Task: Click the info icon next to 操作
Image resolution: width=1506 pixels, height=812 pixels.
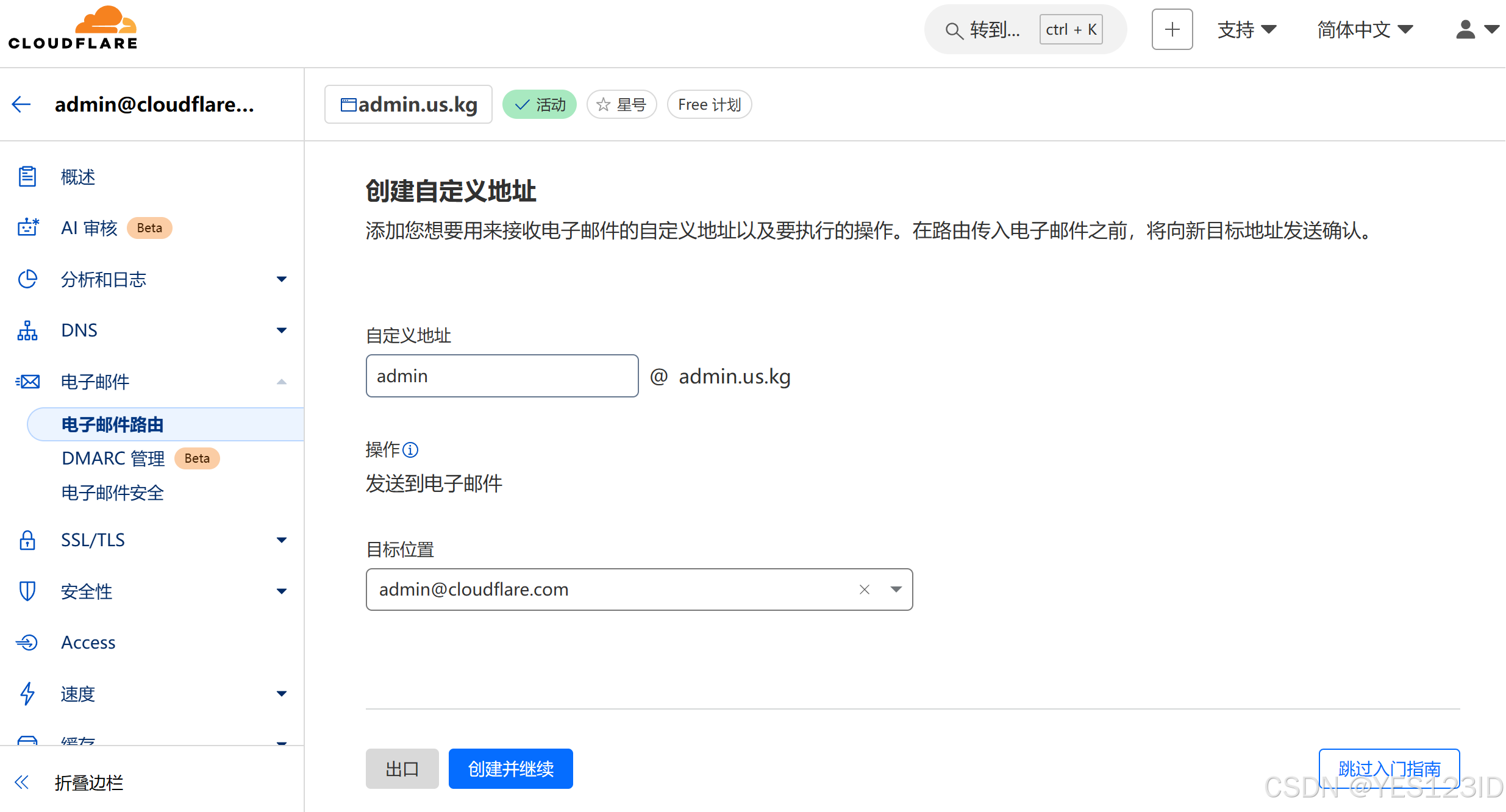Action: coord(411,450)
